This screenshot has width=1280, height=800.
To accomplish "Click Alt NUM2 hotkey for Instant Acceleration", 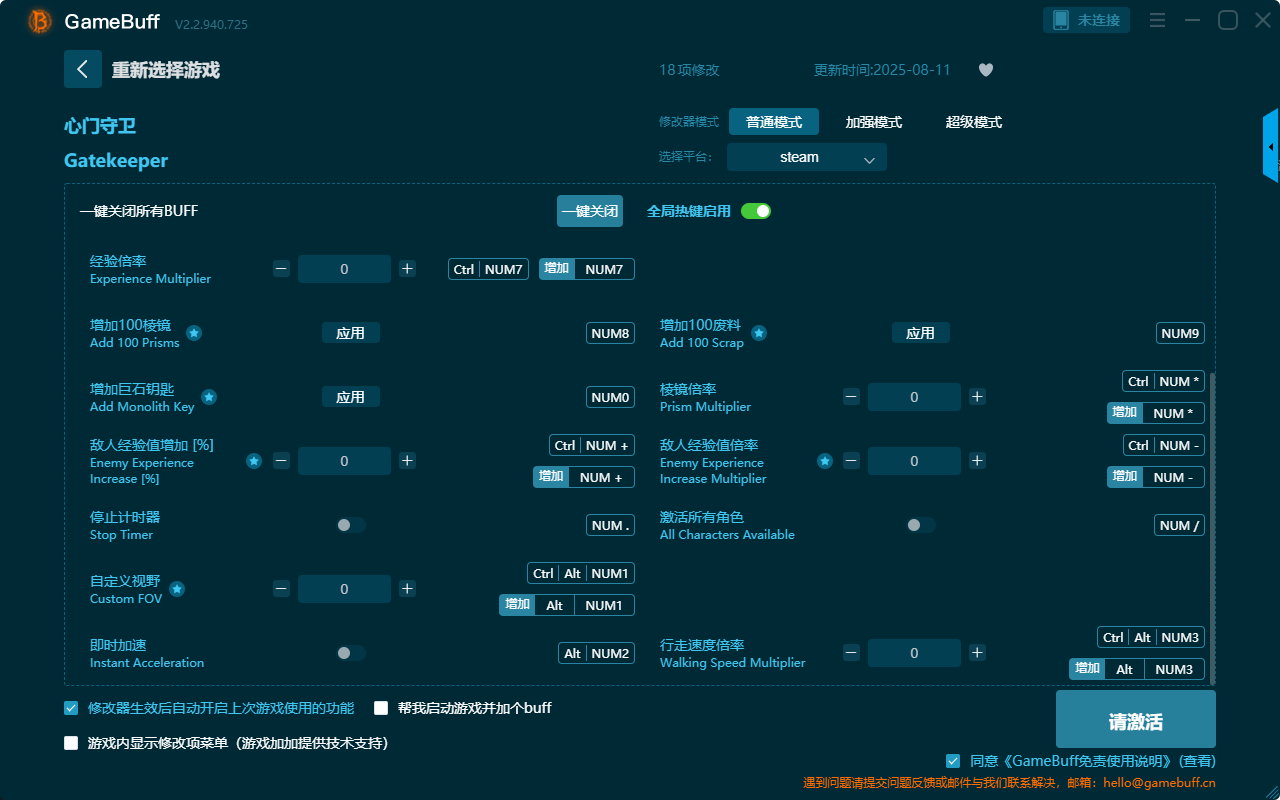I will pyautogui.click(x=596, y=653).
